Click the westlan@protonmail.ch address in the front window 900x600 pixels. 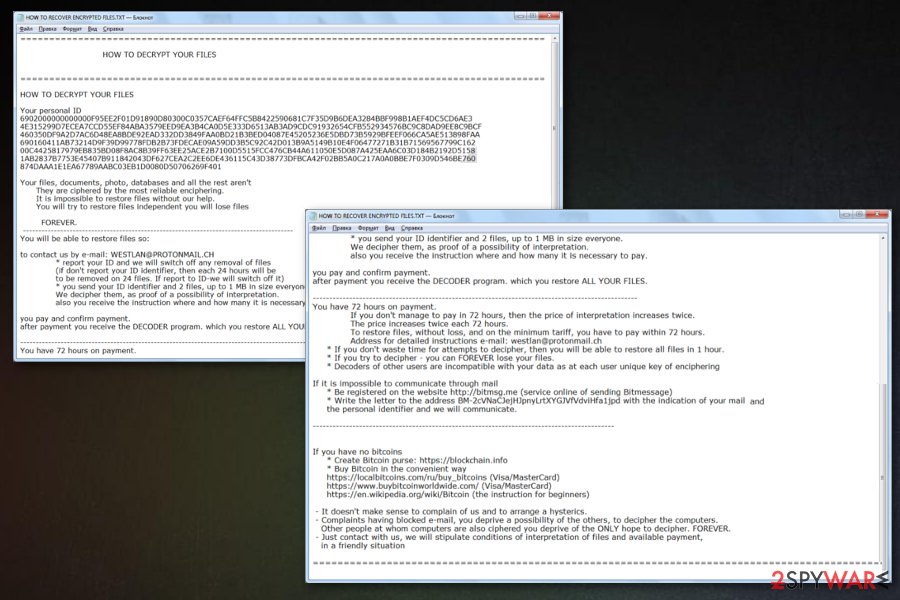click(x=556, y=341)
